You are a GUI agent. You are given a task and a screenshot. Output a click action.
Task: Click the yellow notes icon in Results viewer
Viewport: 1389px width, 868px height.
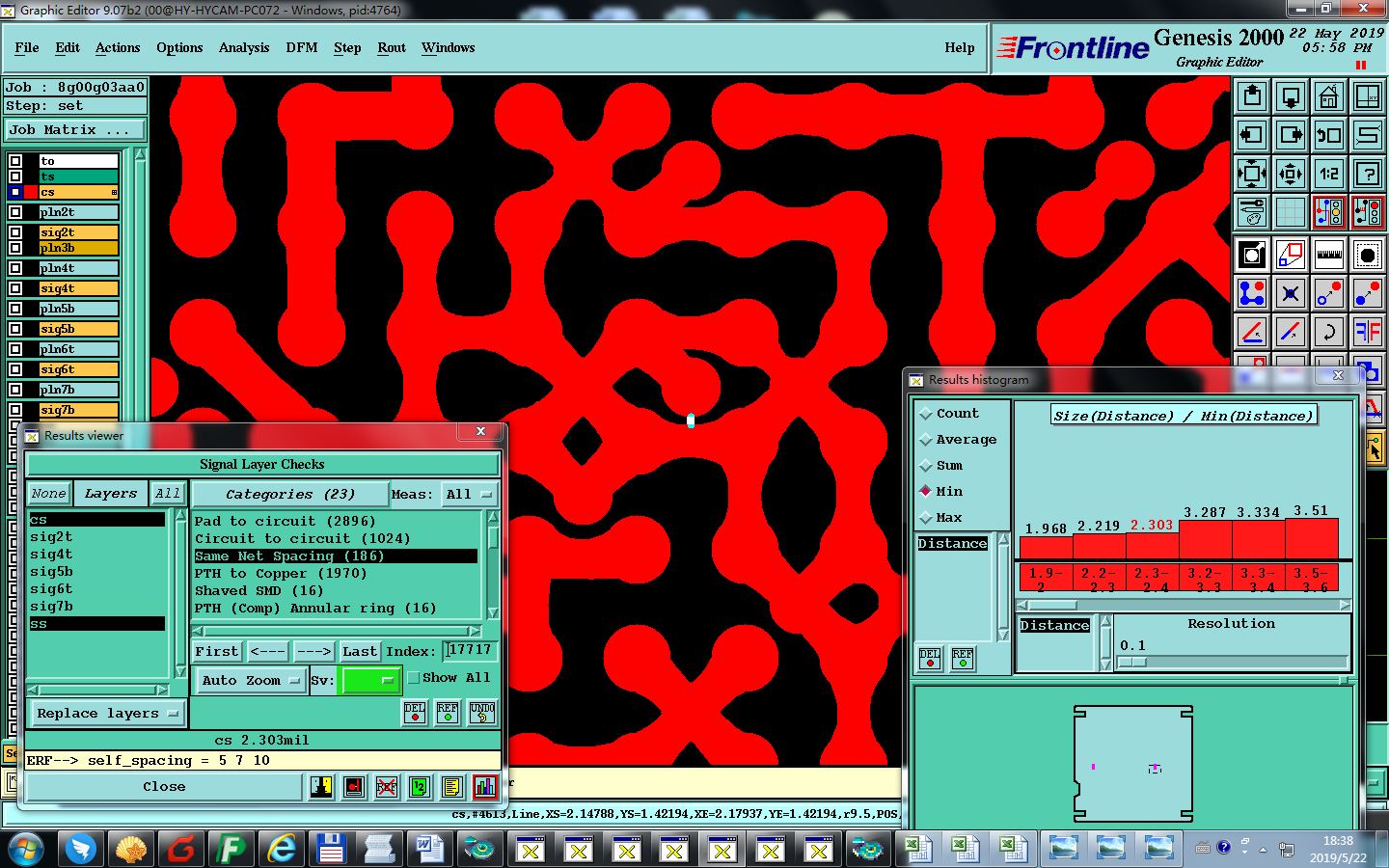pyautogui.click(x=451, y=787)
